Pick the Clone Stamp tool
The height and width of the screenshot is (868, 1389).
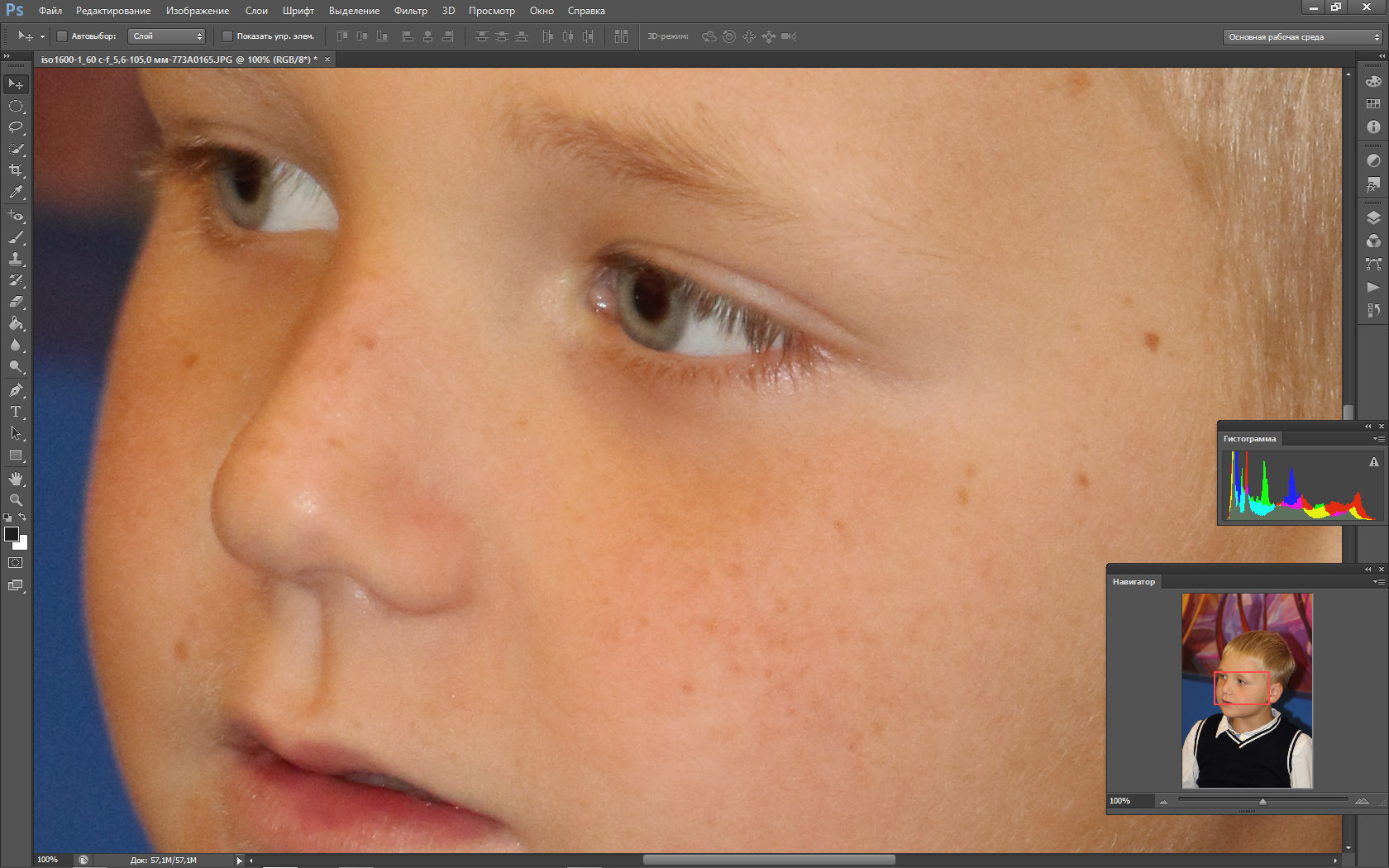pos(16,259)
